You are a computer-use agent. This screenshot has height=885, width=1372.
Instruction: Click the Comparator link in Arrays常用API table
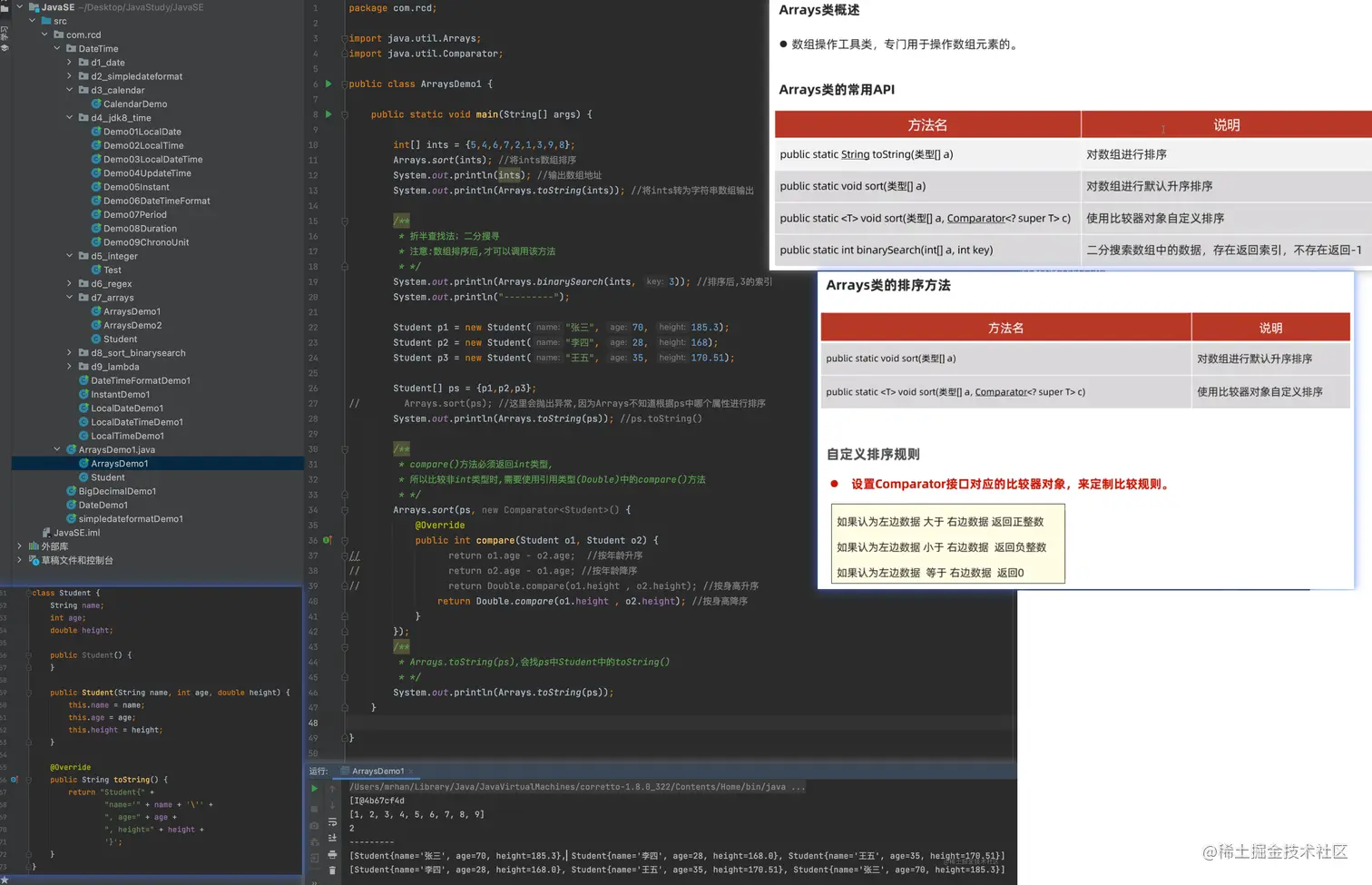coord(976,218)
